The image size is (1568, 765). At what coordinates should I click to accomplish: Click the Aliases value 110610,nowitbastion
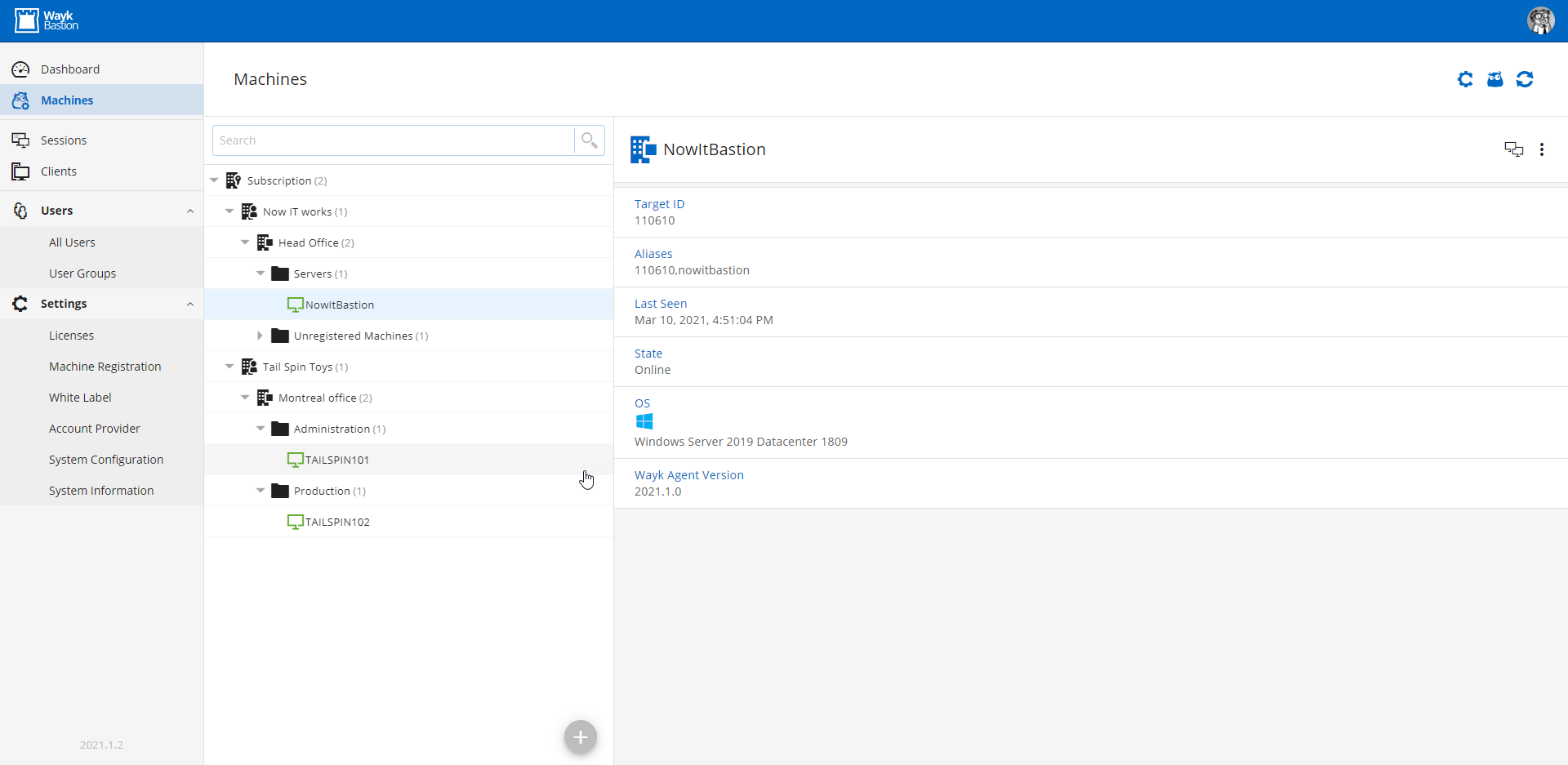[x=692, y=270]
